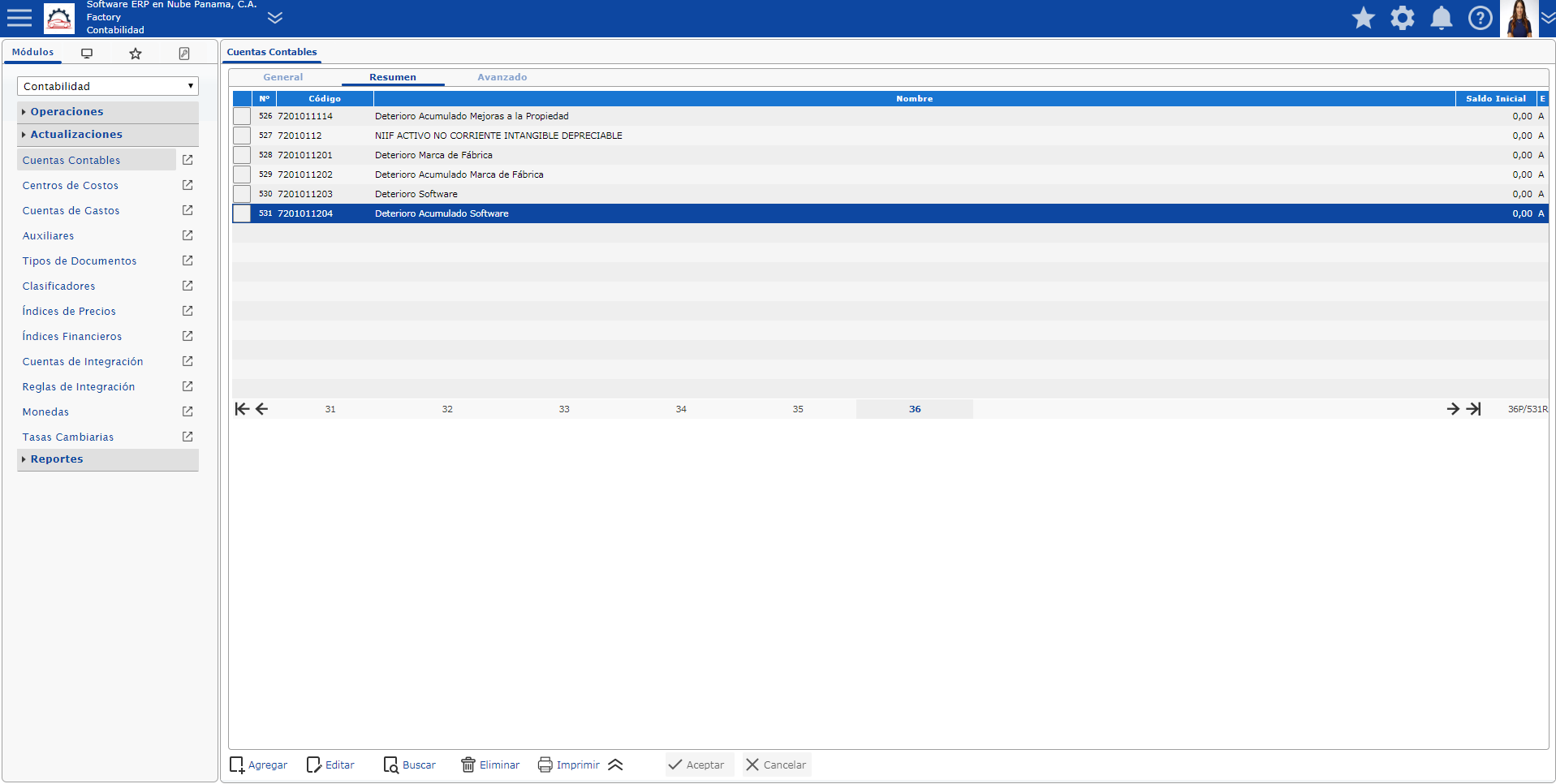Viewport: 1556px width, 784px height.
Task: Open Índices de Precios in new window icon
Action: [x=187, y=311]
